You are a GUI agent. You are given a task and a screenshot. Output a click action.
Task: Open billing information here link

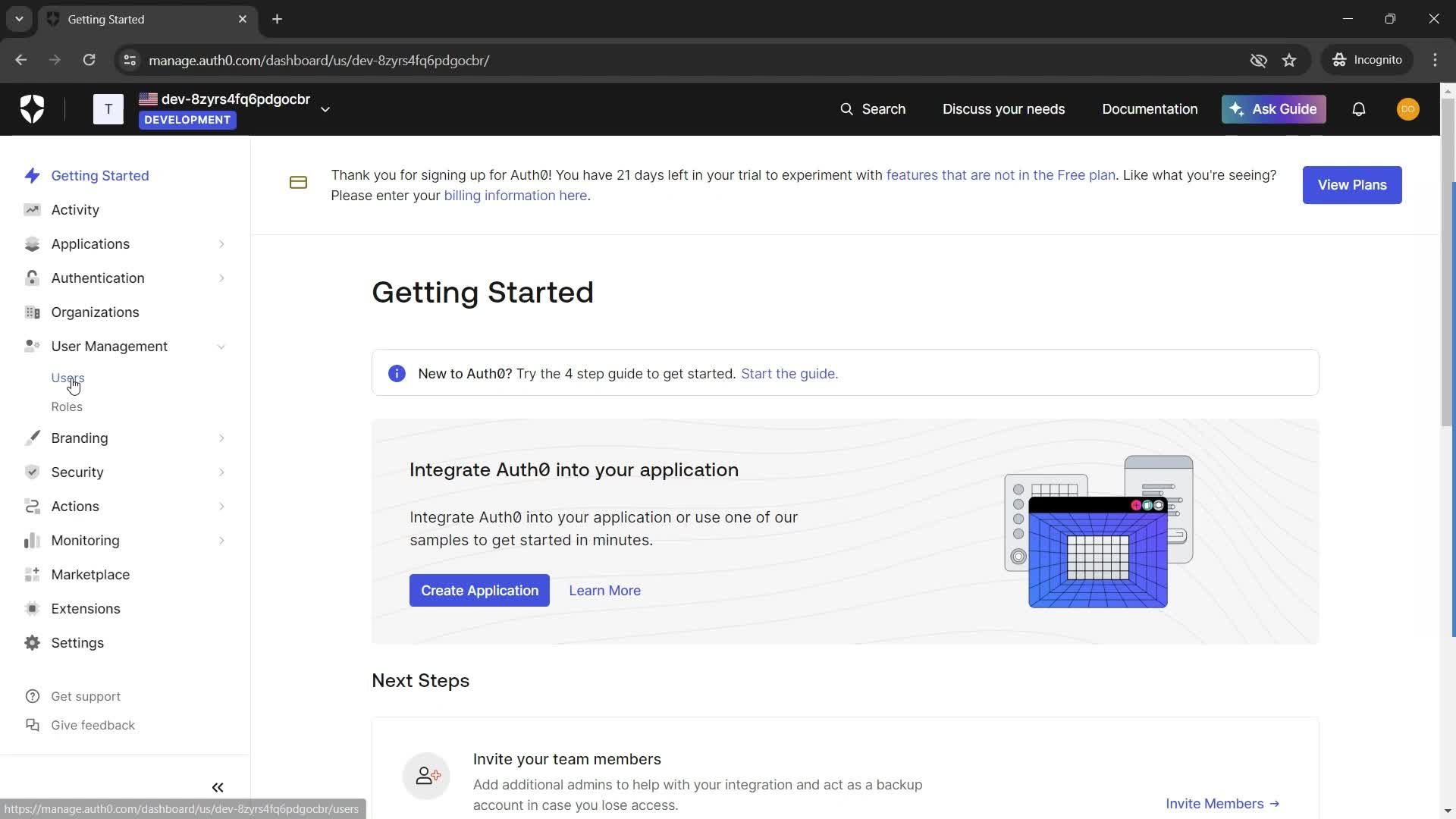tap(516, 196)
